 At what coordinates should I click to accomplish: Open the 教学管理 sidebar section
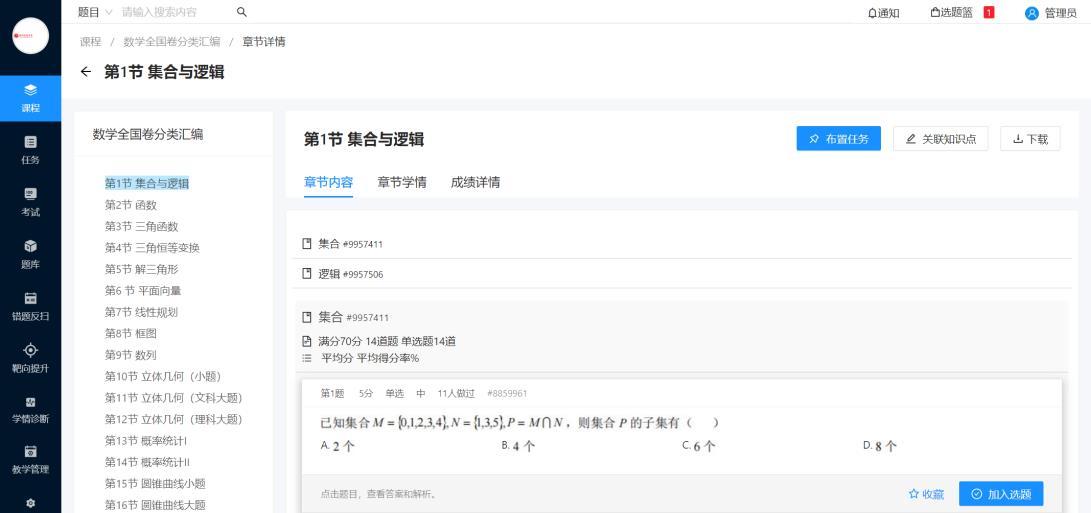pos(31,459)
